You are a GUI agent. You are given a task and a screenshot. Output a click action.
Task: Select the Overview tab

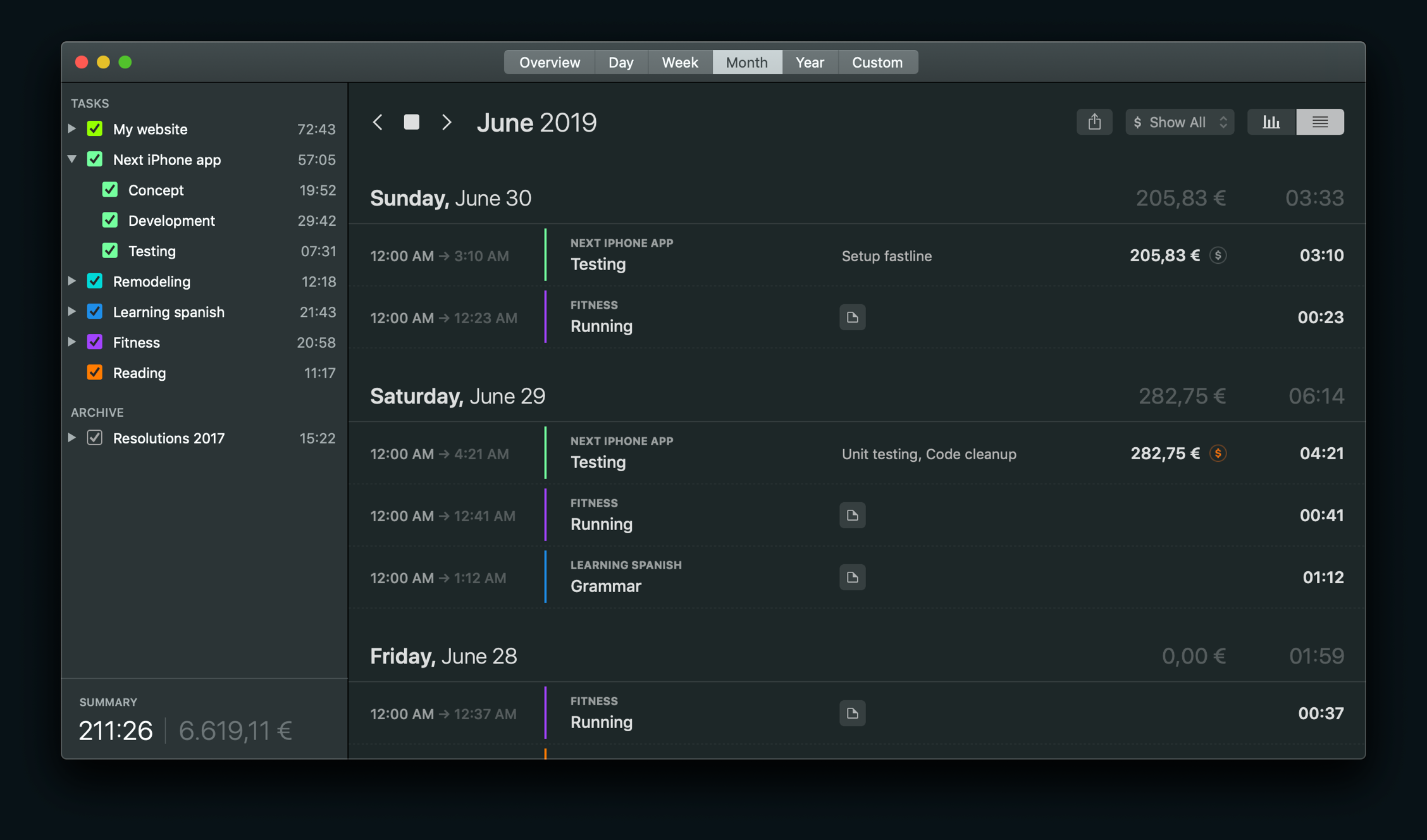tap(549, 62)
